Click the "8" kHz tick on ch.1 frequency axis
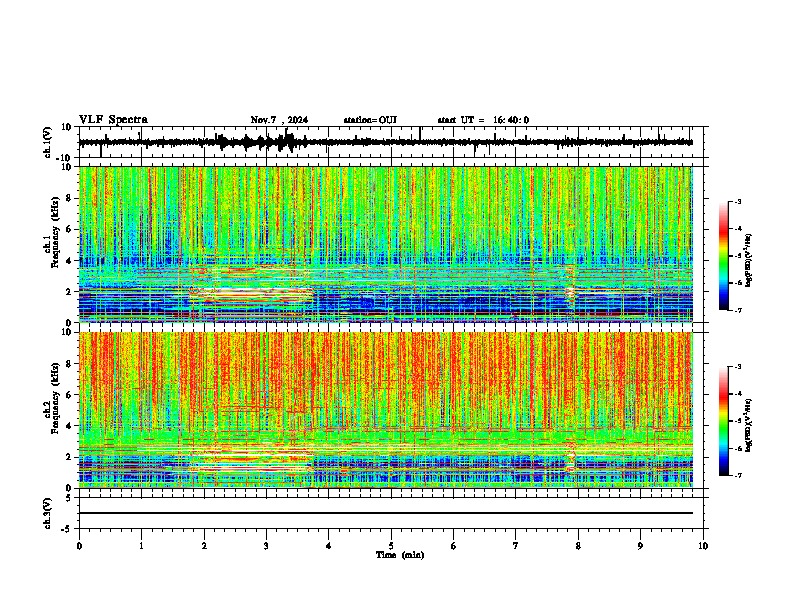 click(x=70, y=198)
